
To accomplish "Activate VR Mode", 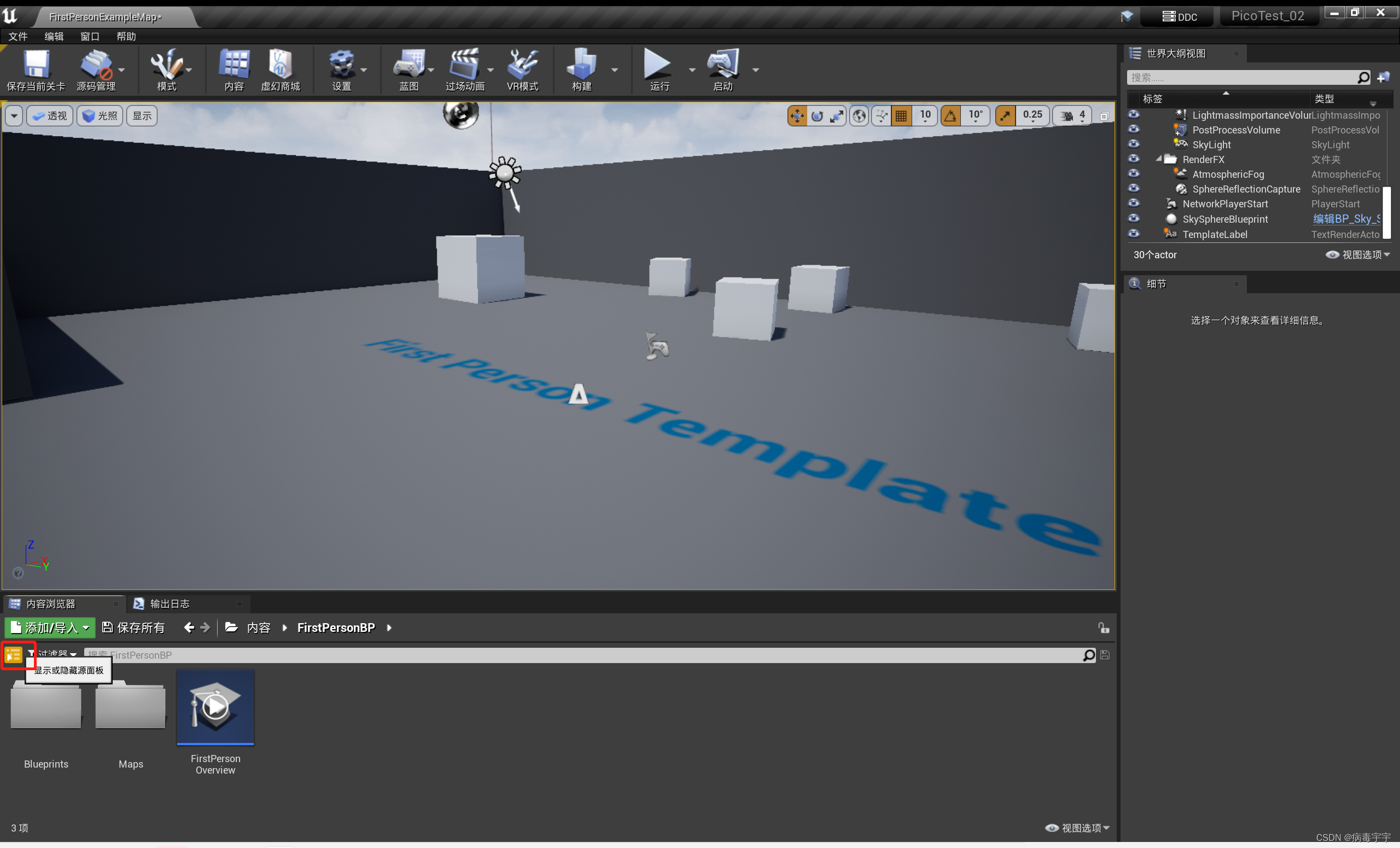I will click(522, 69).
